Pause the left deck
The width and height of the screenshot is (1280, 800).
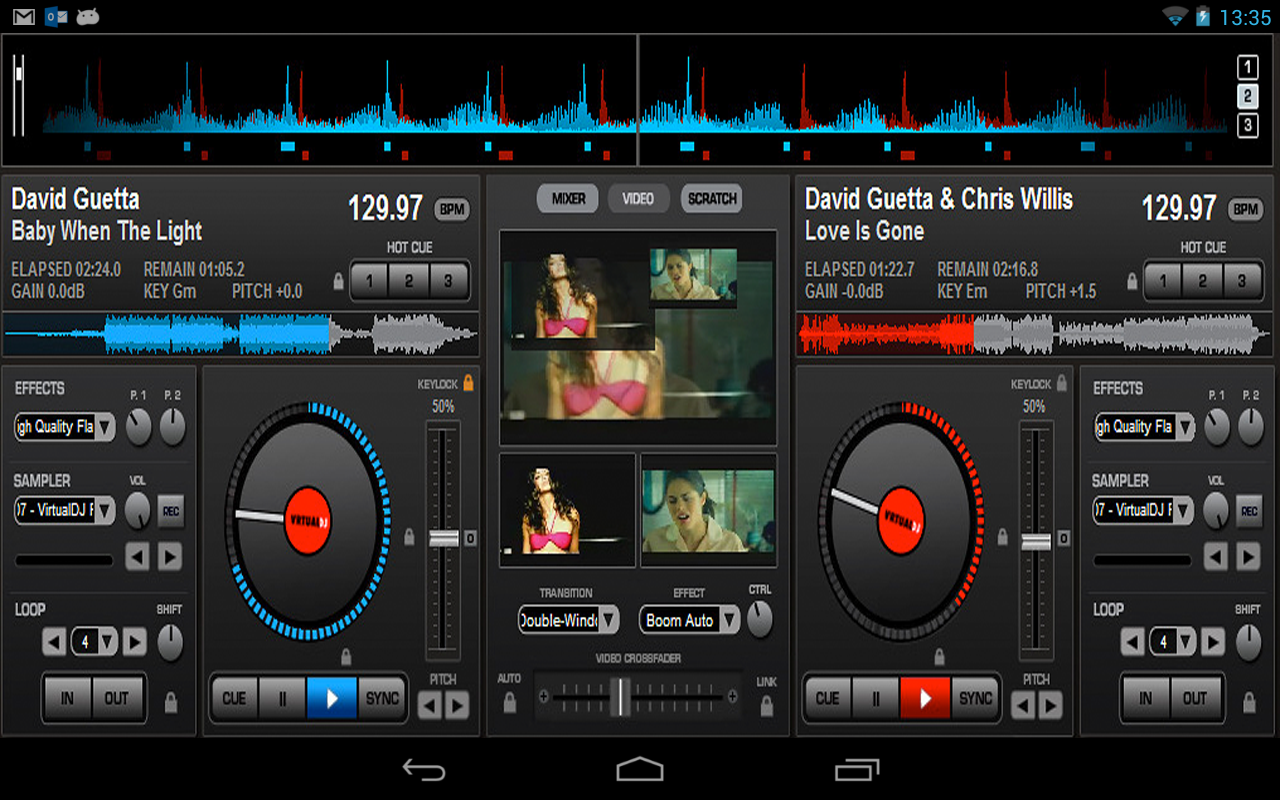tap(282, 698)
